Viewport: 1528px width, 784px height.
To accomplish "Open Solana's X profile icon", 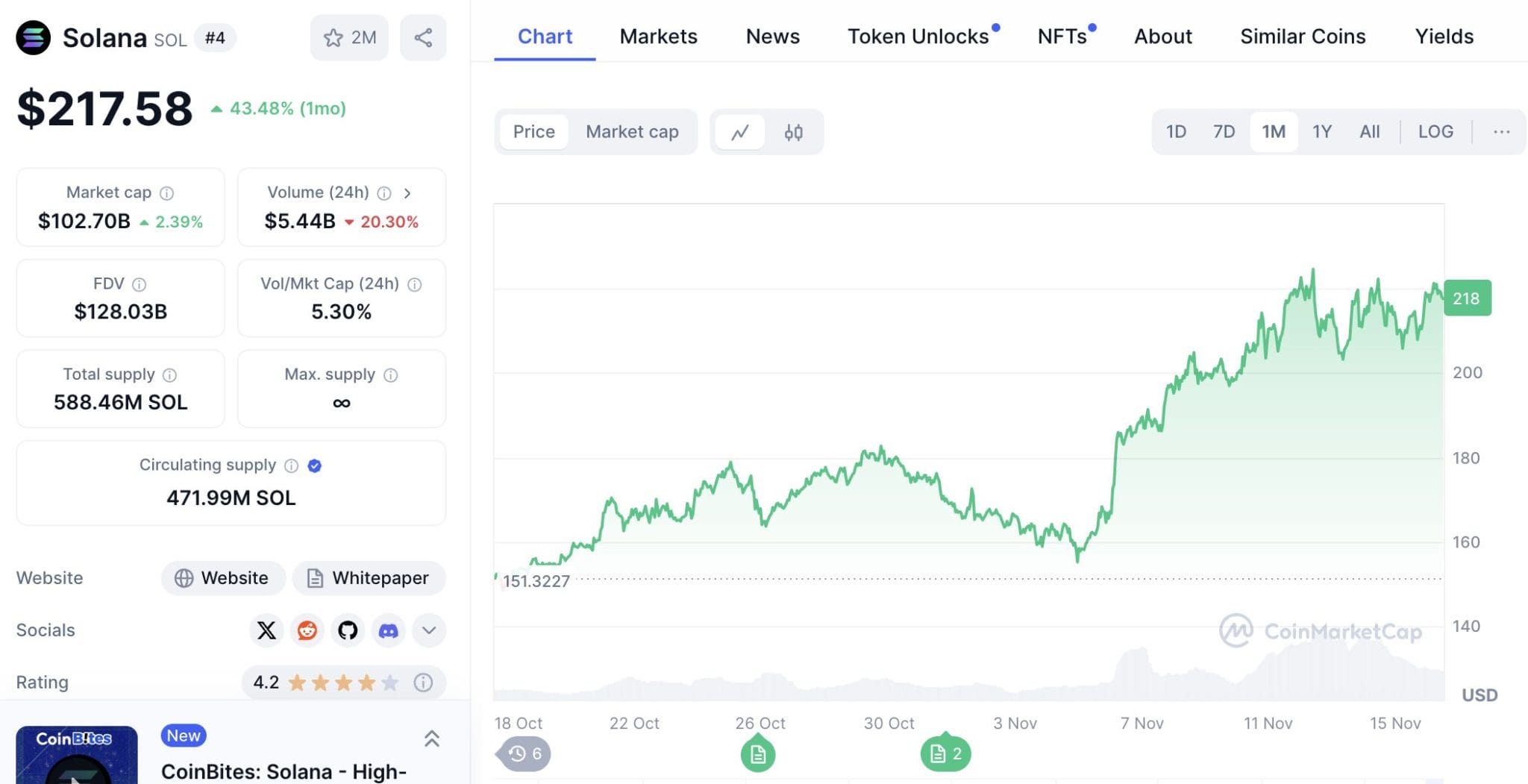I will (266, 630).
